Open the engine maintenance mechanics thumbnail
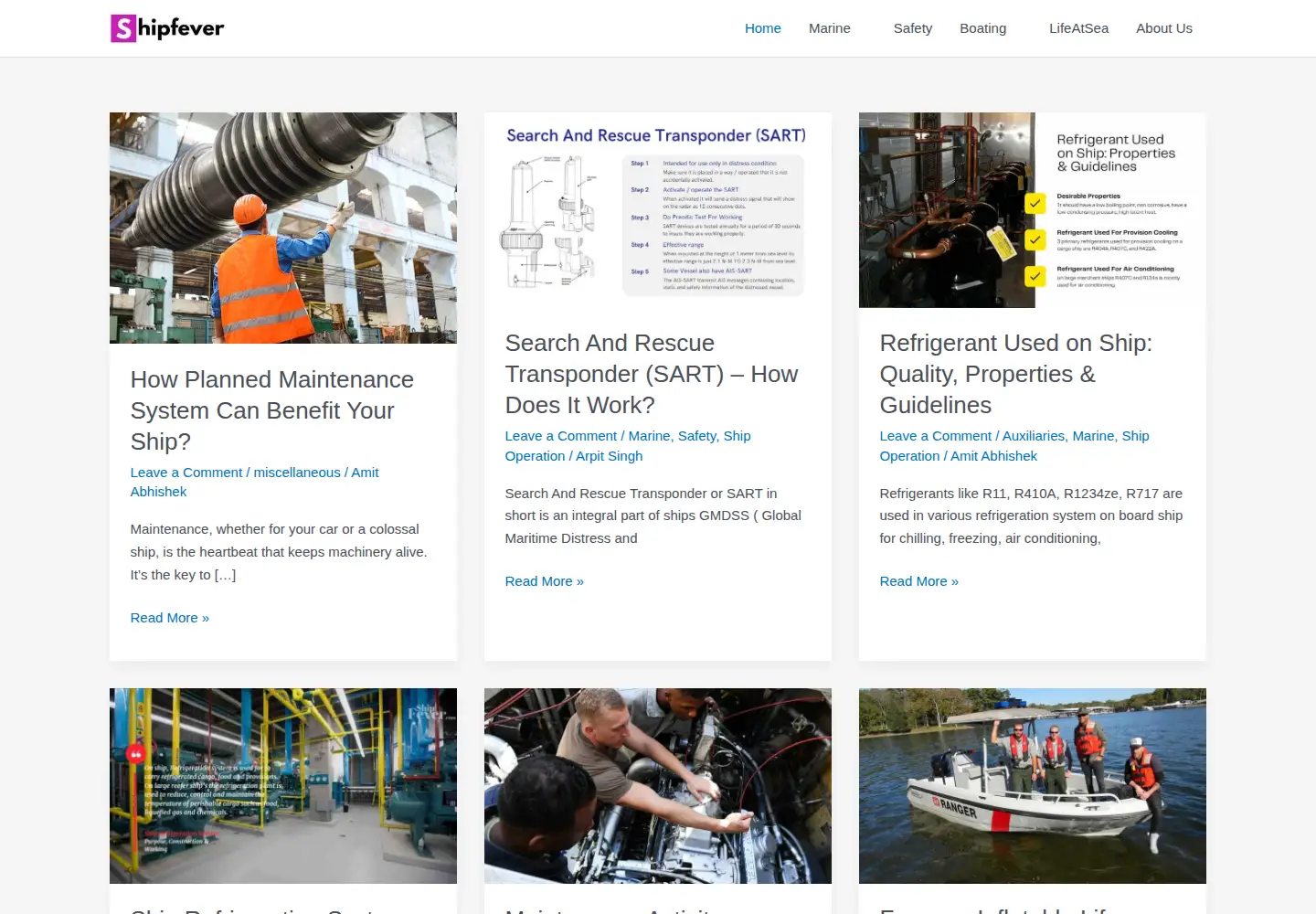This screenshot has height=914, width=1316. pos(658,786)
